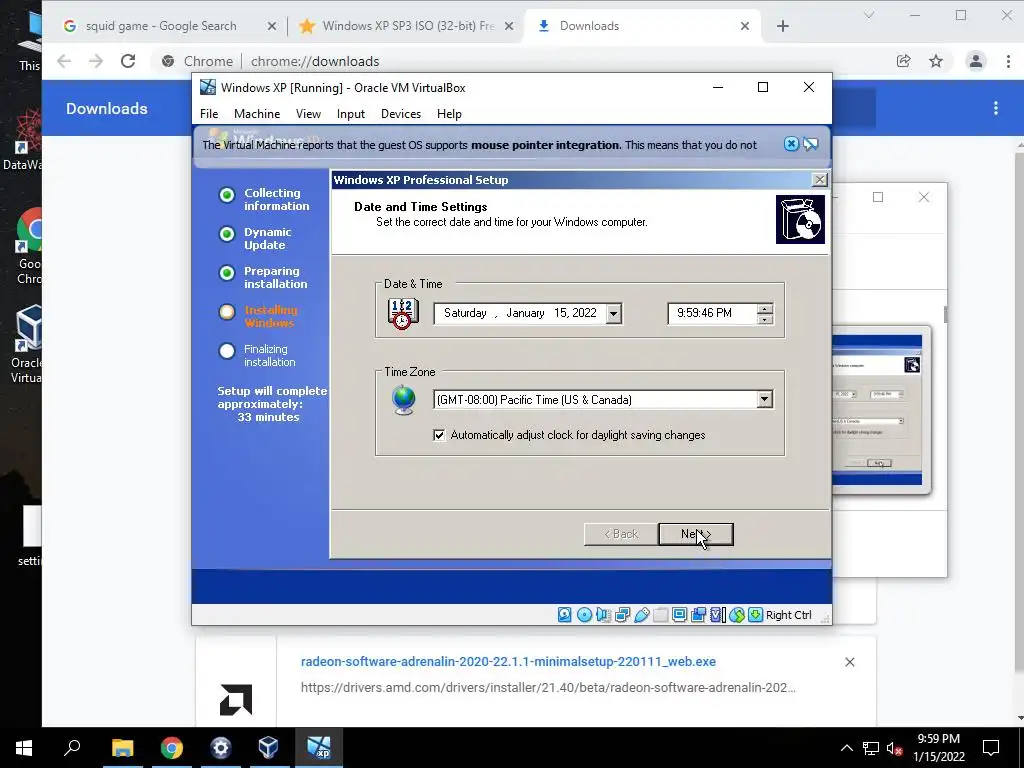The image size is (1024, 768).
Task: Remove radeon download from list
Action: [x=850, y=662]
